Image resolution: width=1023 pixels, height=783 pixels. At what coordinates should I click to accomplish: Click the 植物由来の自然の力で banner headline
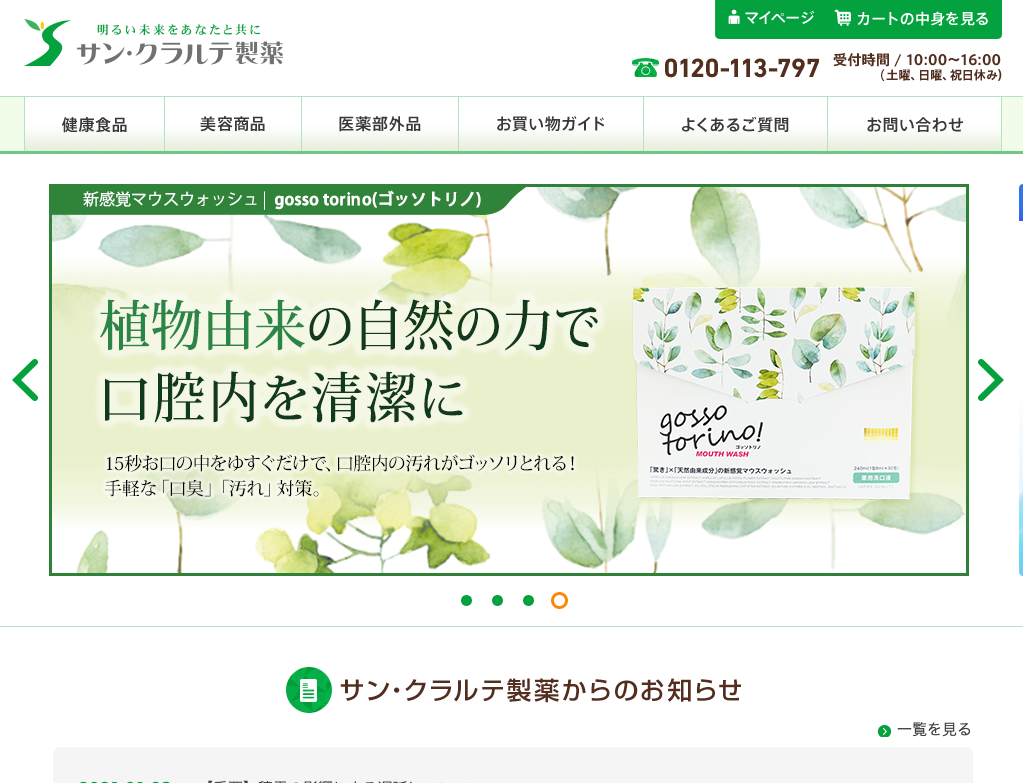coord(349,326)
